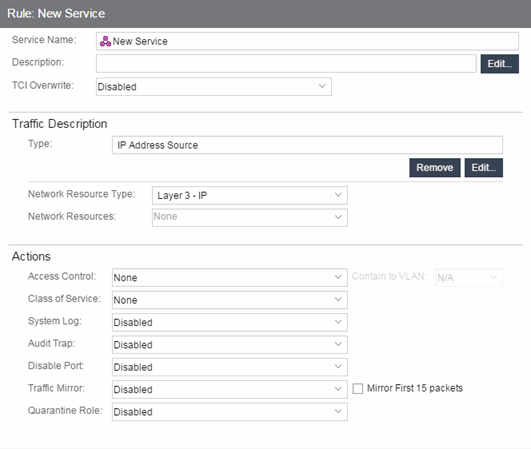Image resolution: width=531 pixels, height=449 pixels.
Task: Enable Mirror First 15 packets checkbox
Action: coord(358,388)
